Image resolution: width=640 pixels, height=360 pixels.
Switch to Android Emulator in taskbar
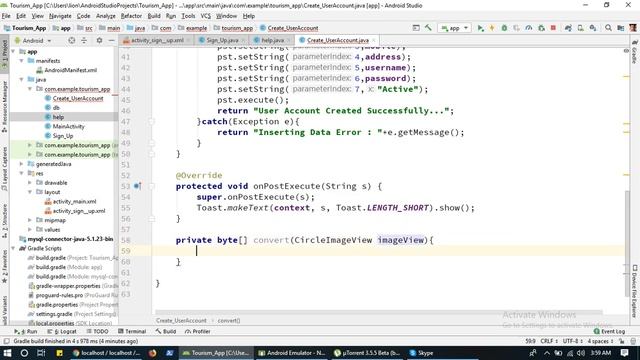click(292, 353)
